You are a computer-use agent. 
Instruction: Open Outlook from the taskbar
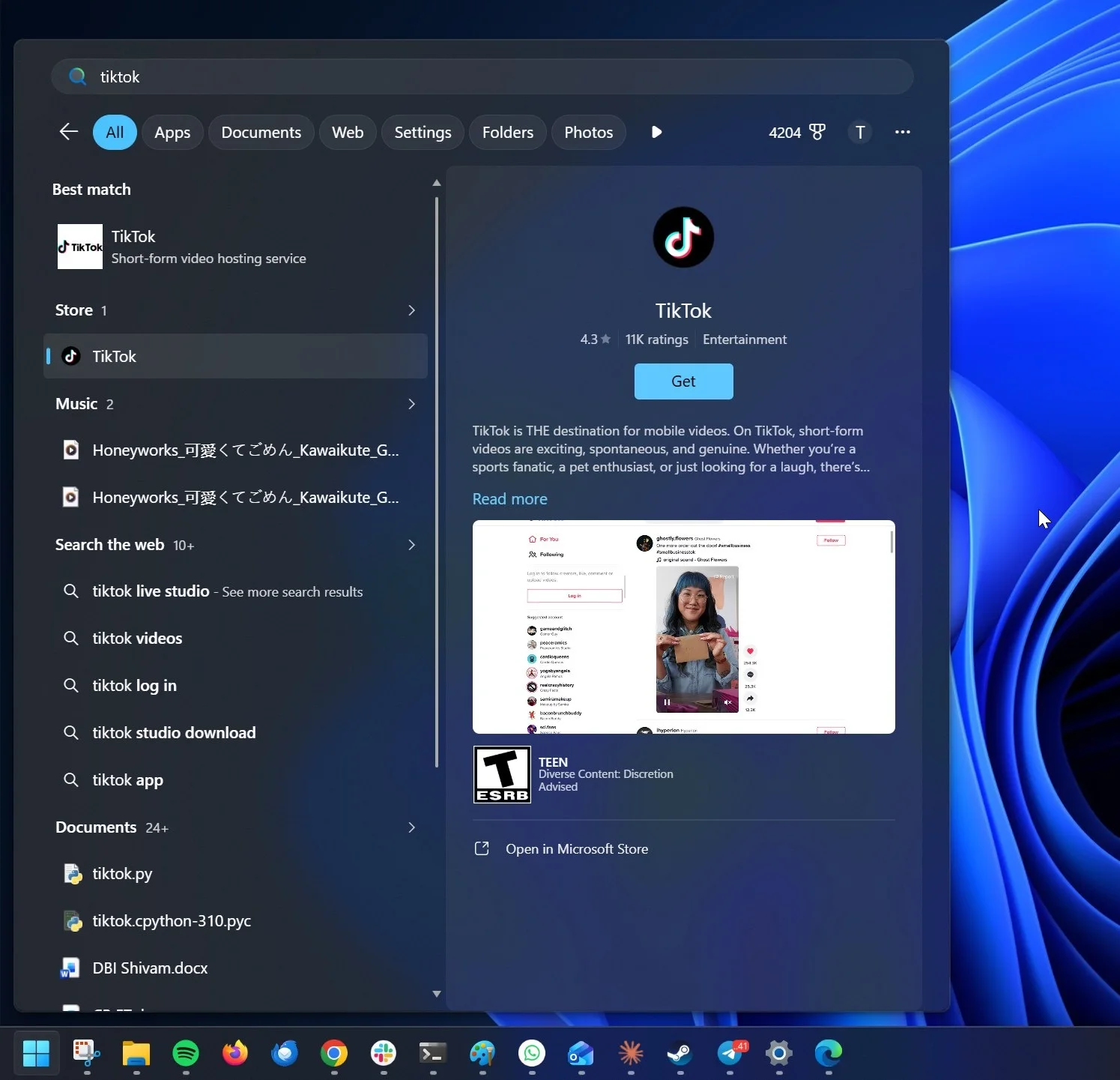581,1053
